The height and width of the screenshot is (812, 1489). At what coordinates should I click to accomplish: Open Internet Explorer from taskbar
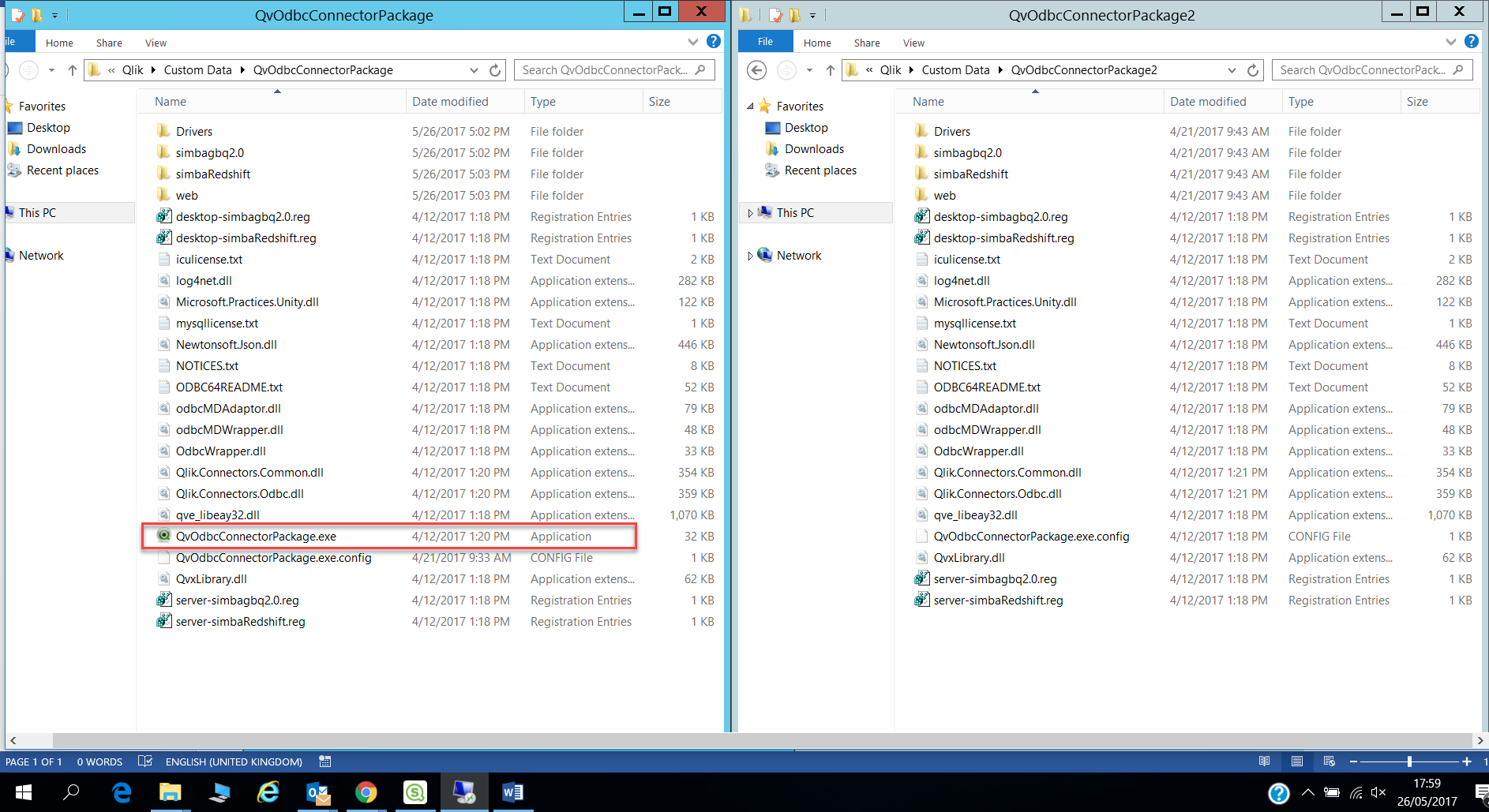(268, 792)
